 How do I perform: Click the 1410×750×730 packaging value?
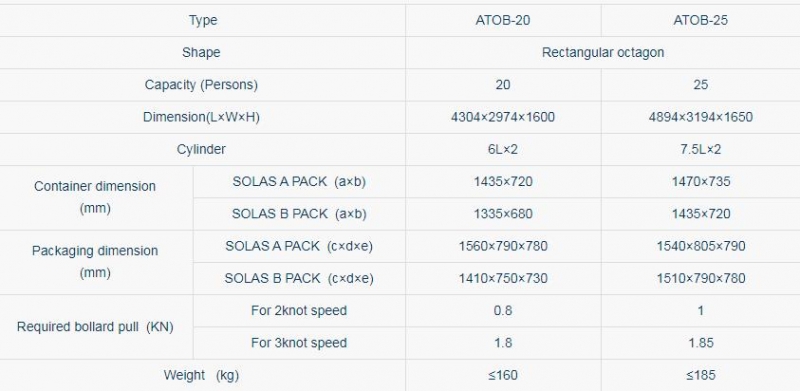point(503,279)
